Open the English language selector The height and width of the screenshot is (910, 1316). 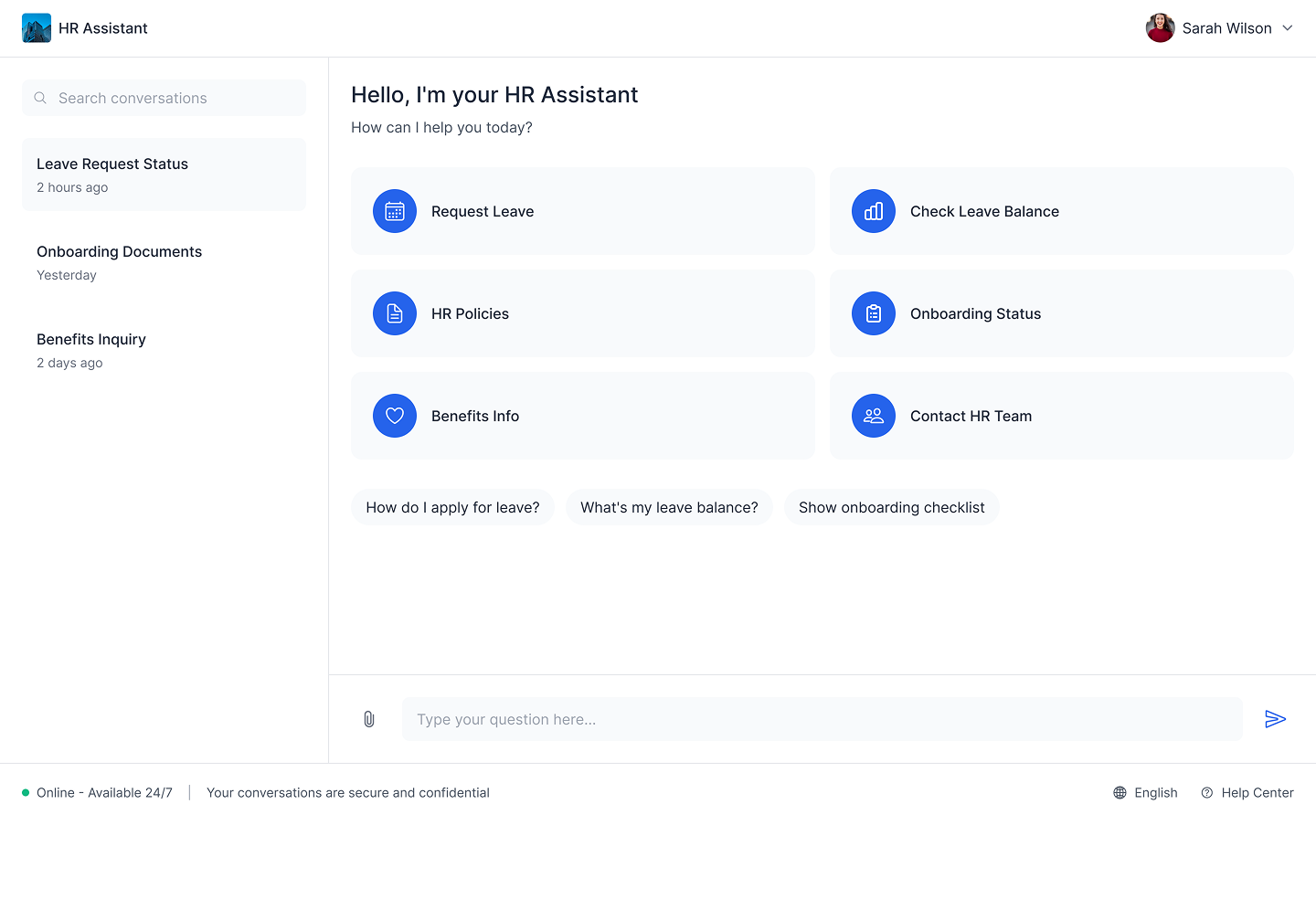tap(1145, 793)
